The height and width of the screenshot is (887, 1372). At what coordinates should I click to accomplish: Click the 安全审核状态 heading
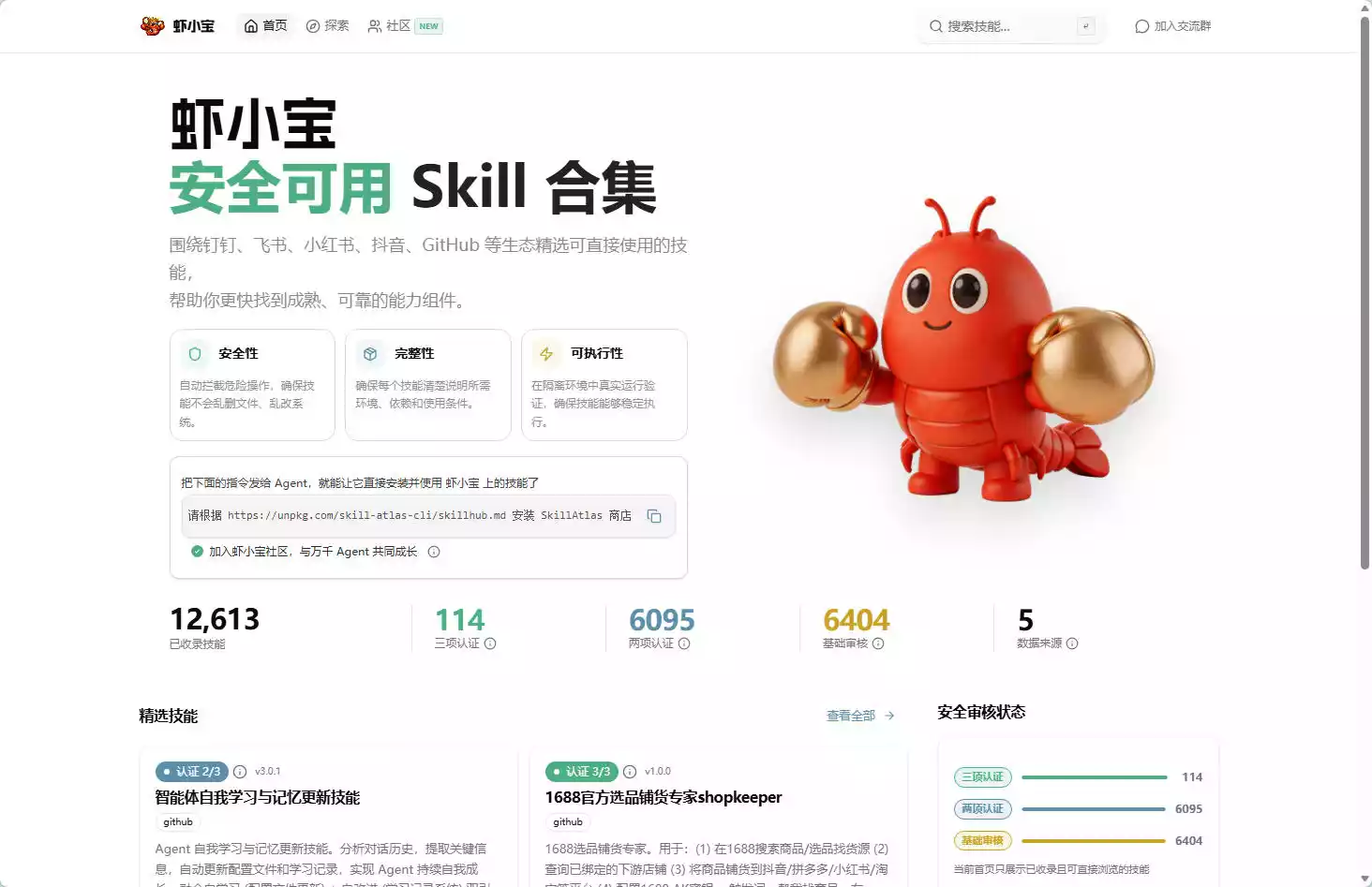click(981, 713)
